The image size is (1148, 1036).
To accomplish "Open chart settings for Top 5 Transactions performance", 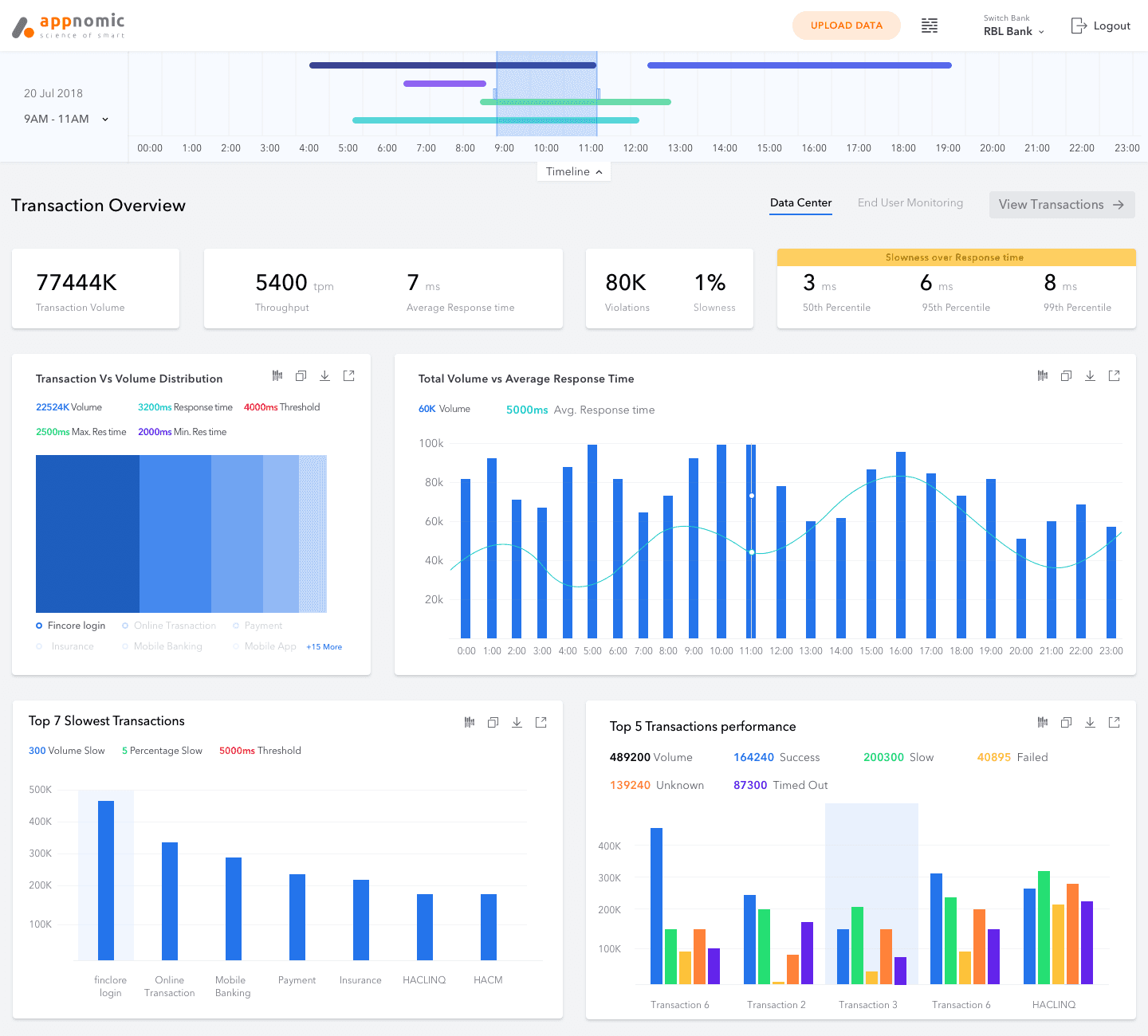I will tap(1043, 722).
